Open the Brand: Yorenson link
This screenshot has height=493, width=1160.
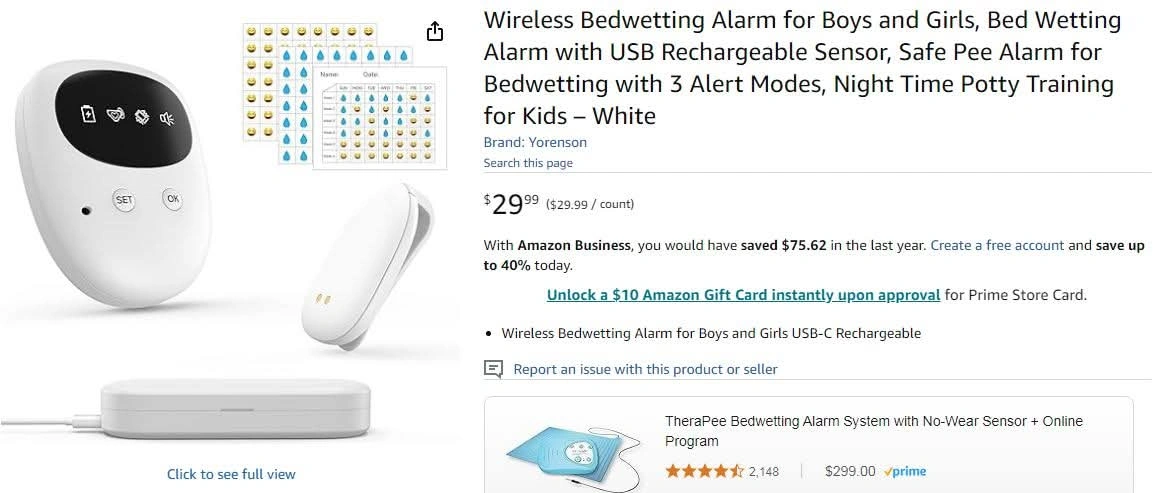click(535, 142)
